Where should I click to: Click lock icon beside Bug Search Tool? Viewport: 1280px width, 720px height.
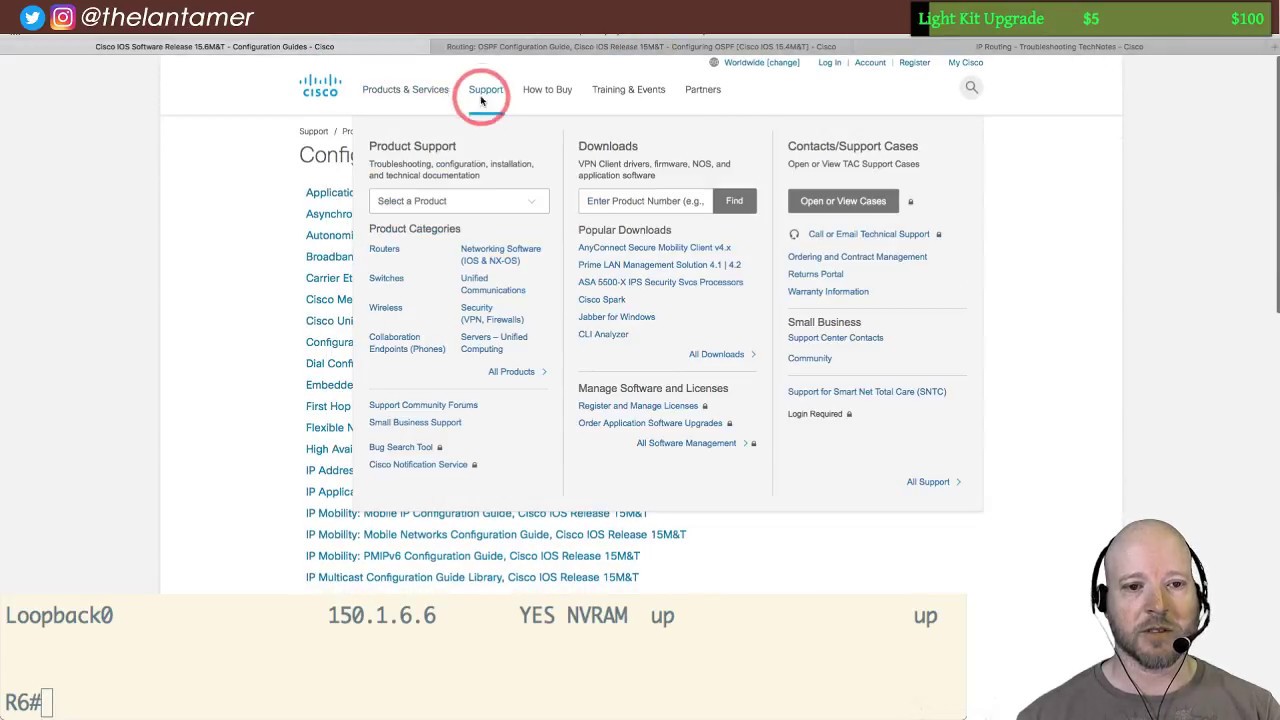pos(439,447)
